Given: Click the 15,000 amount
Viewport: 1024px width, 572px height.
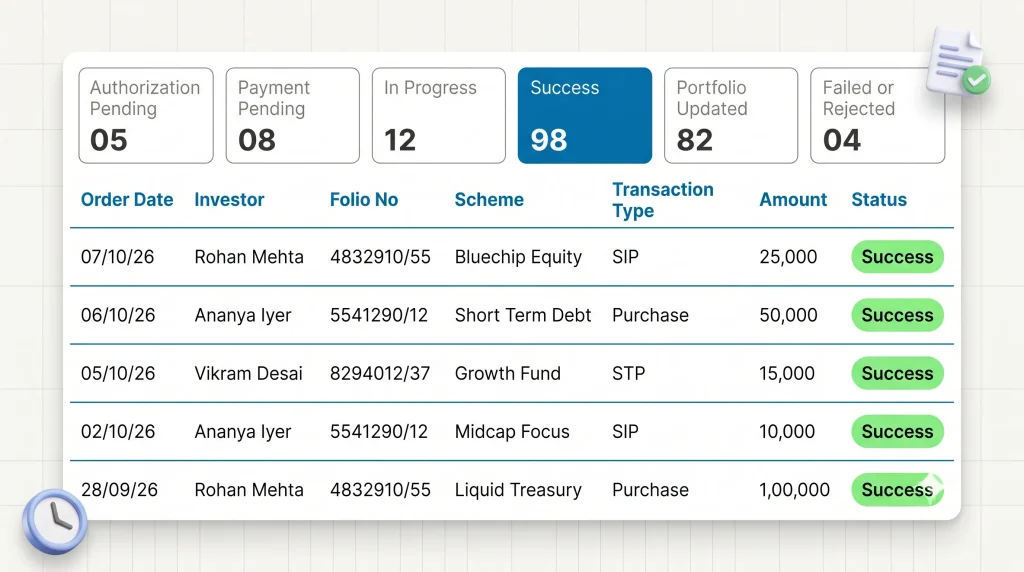Looking at the screenshot, I should coord(787,373).
